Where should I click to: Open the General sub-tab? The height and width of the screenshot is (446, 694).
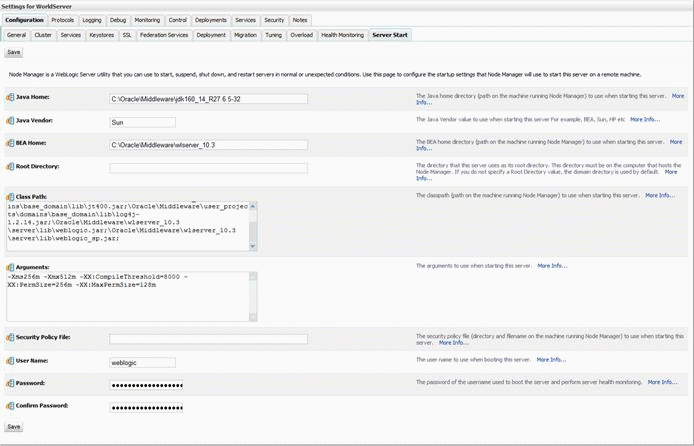(16, 35)
